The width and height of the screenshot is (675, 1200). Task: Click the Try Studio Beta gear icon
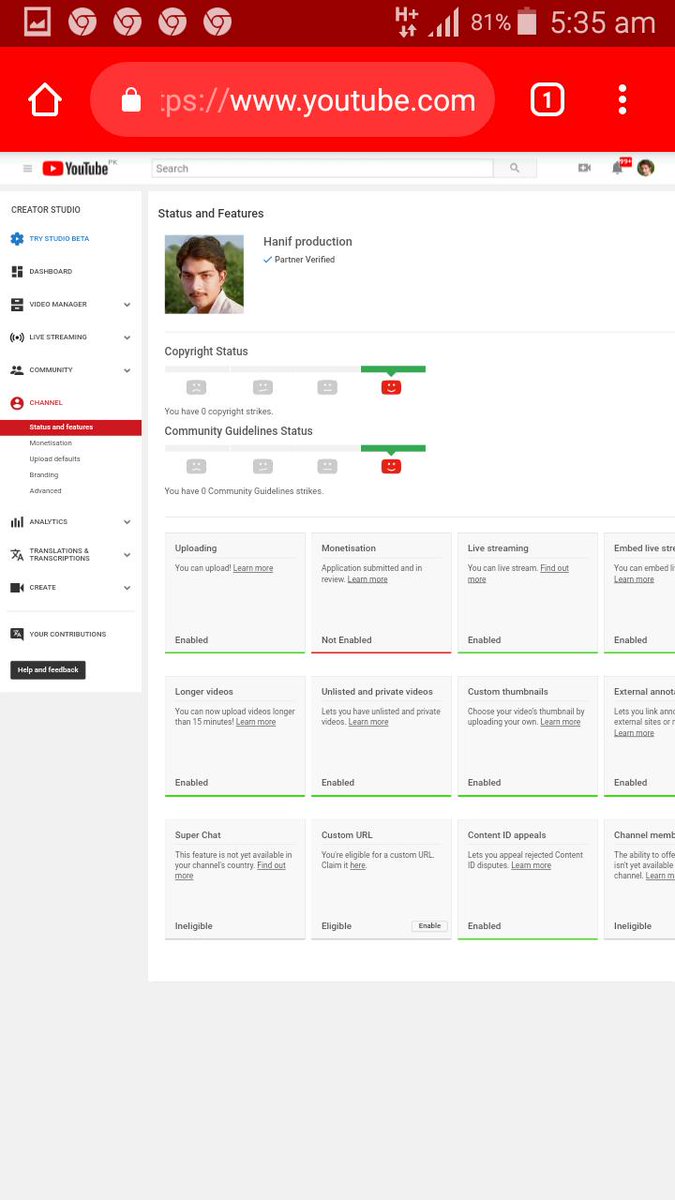click(17, 239)
